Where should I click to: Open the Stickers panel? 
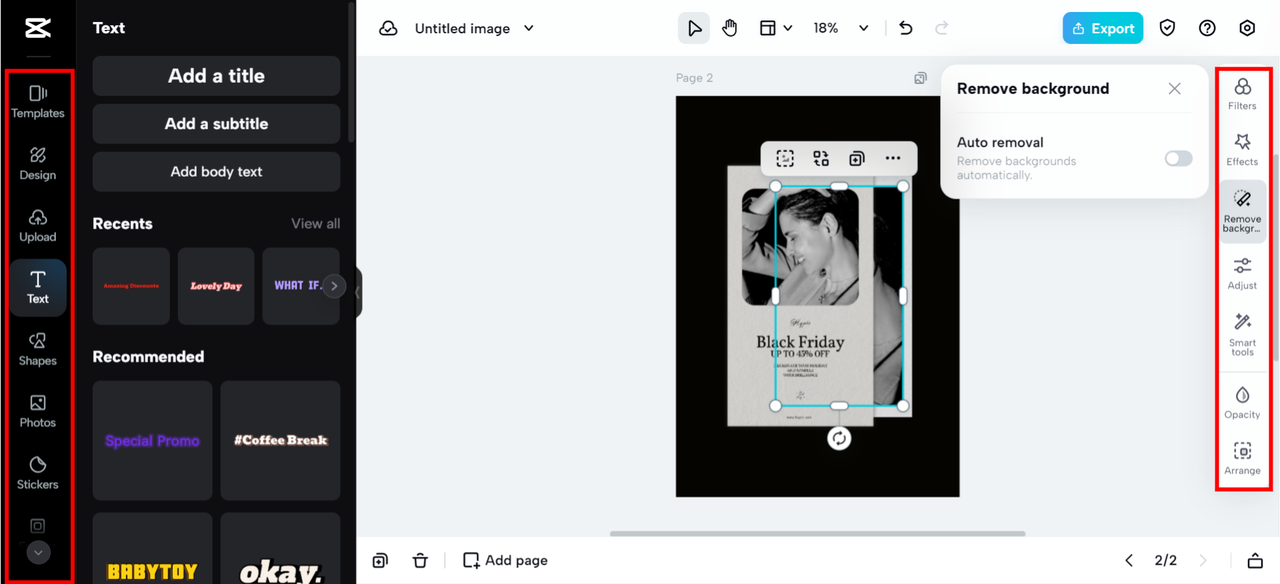[38, 473]
